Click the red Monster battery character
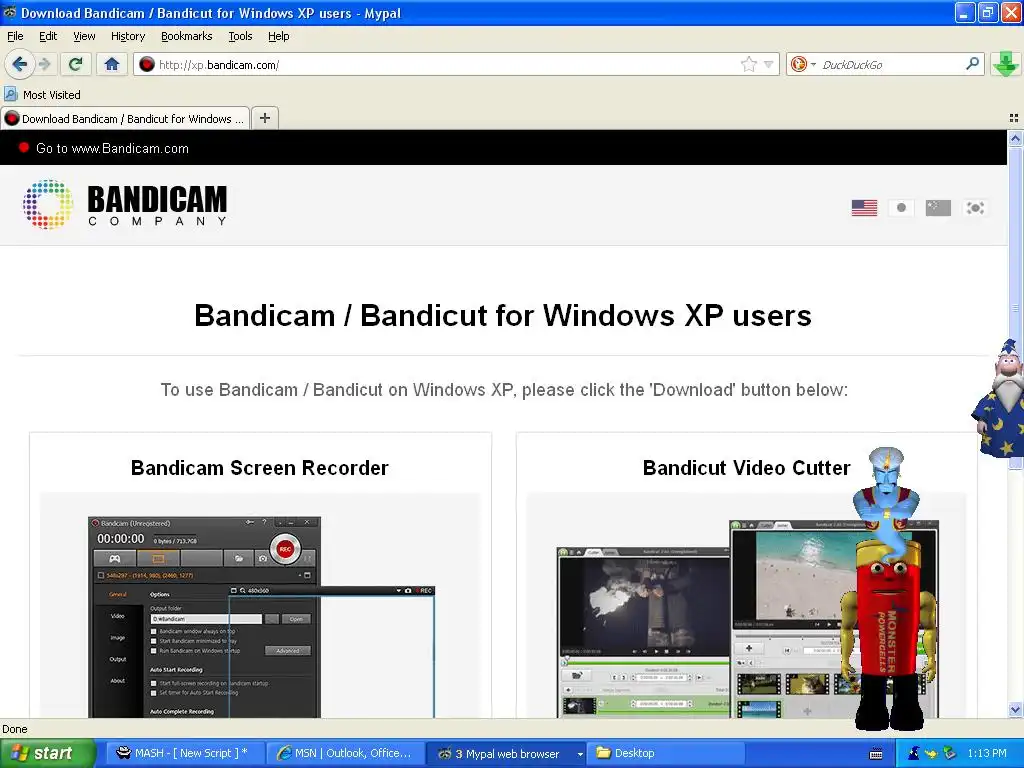 [889, 637]
